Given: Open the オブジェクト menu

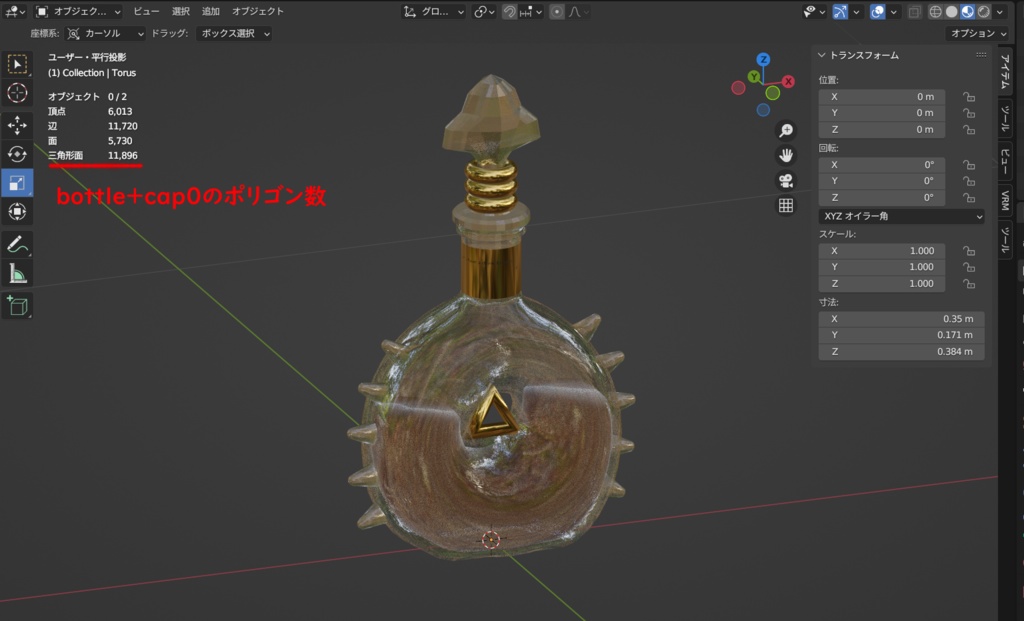Looking at the screenshot, I should click(x=257, y=12).
